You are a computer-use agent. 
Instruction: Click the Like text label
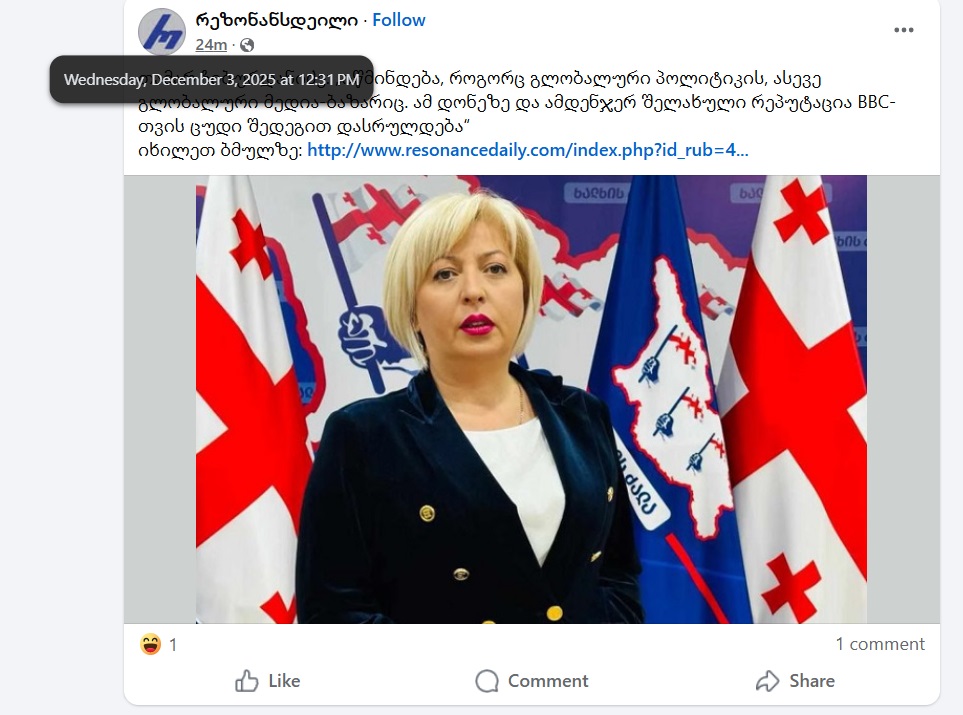point(284,681)
